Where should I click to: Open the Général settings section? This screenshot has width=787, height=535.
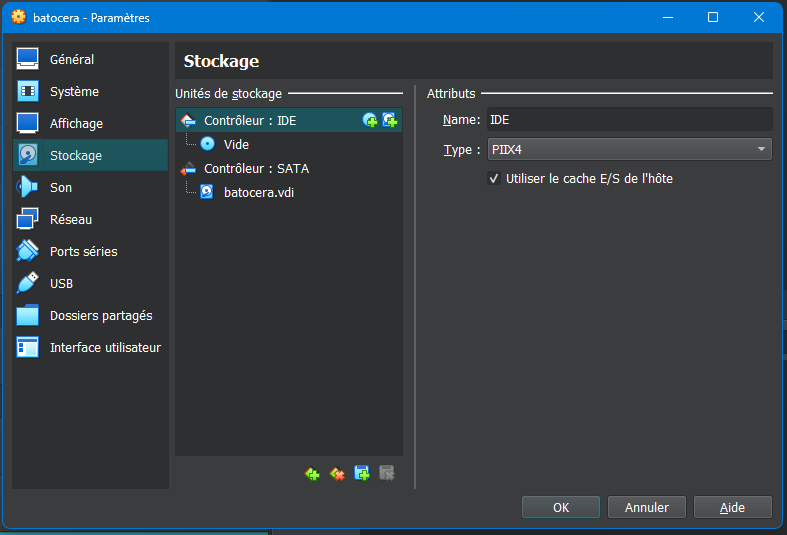90,59
